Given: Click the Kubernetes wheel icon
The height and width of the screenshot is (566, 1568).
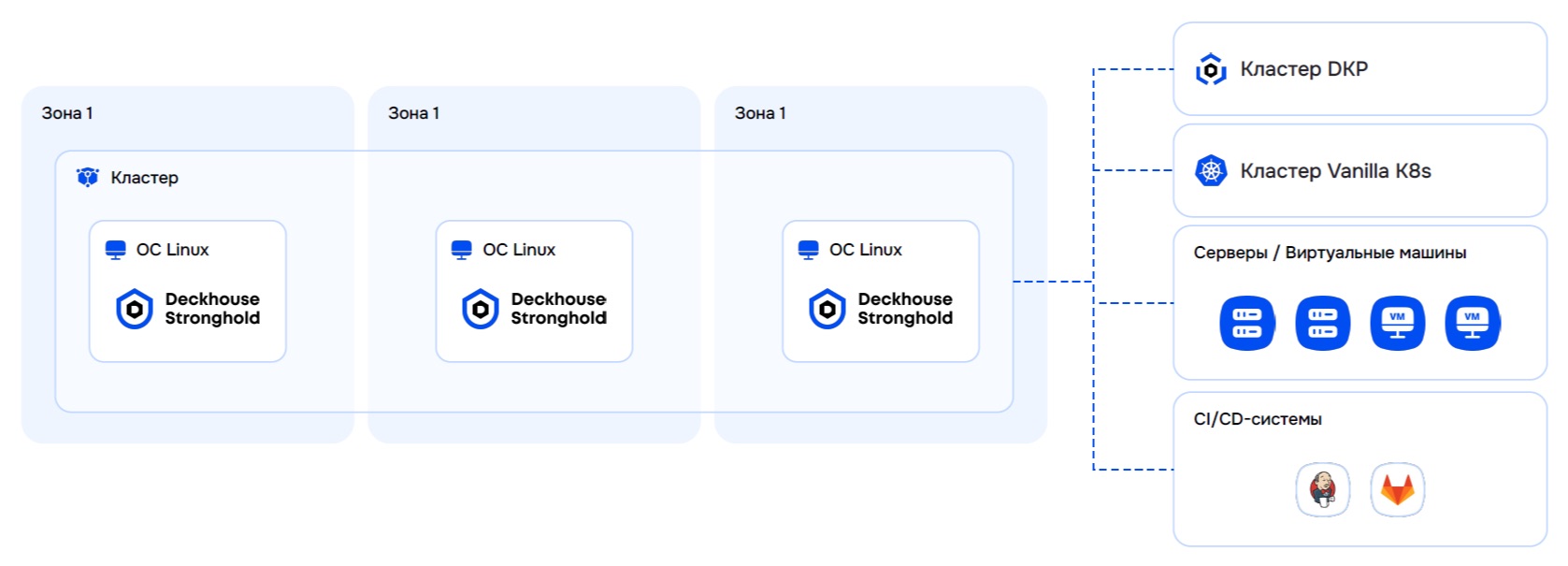Looking at the screenshot, I should coord(1211,171).
